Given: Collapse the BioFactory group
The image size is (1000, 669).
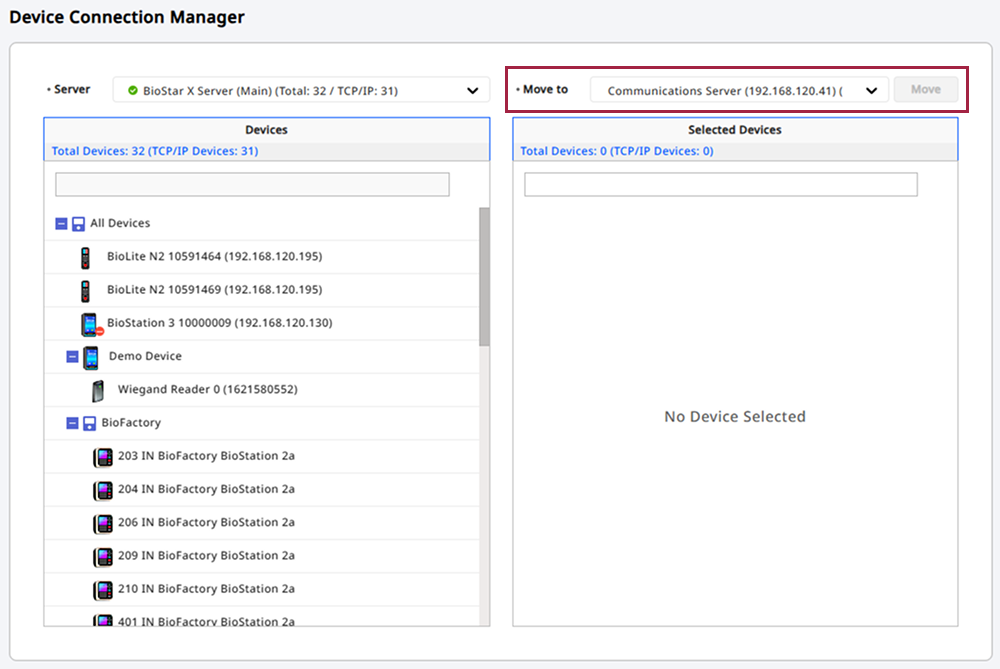Looking at the screenshot, I should click(x=72, y=423).
